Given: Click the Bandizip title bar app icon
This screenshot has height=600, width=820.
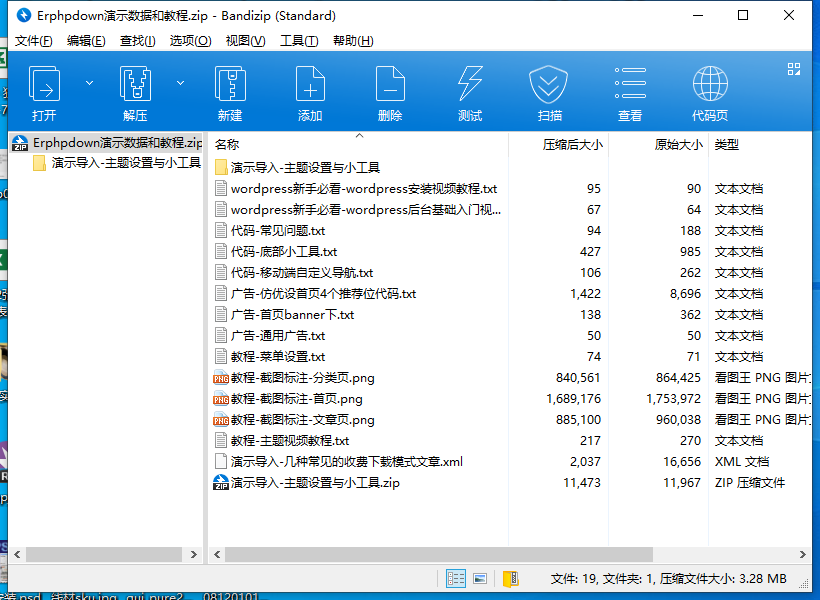Looking at the screenshot, I should 24,15.
